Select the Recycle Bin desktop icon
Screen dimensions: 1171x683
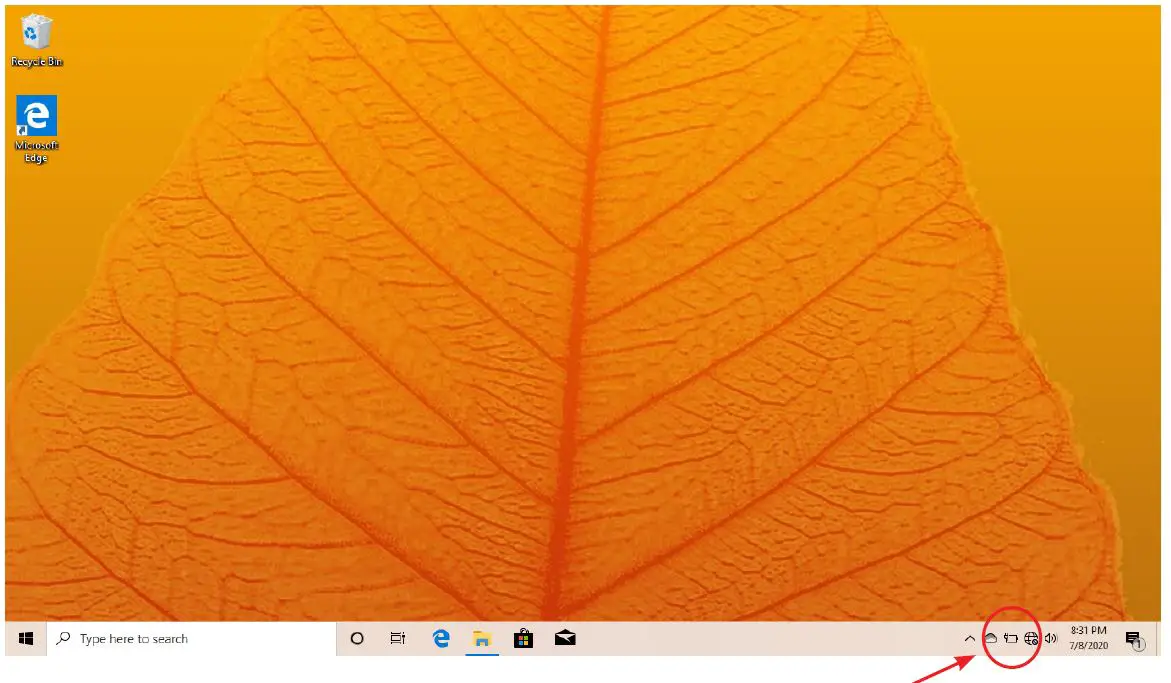click(36, 42)
